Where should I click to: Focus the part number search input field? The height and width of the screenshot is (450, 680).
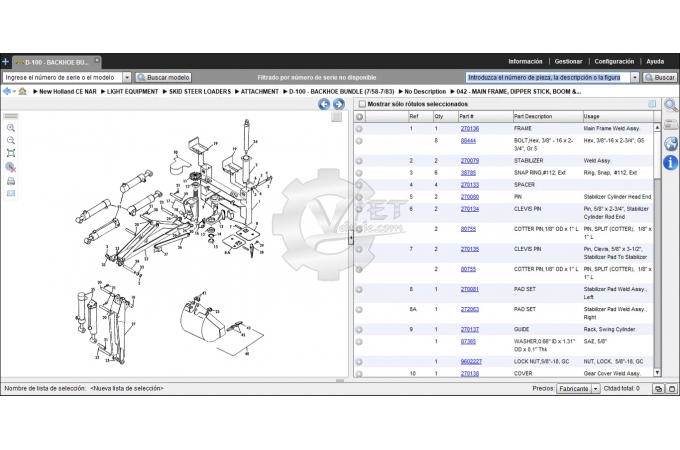pyautogui.click(x=548, y=77)
